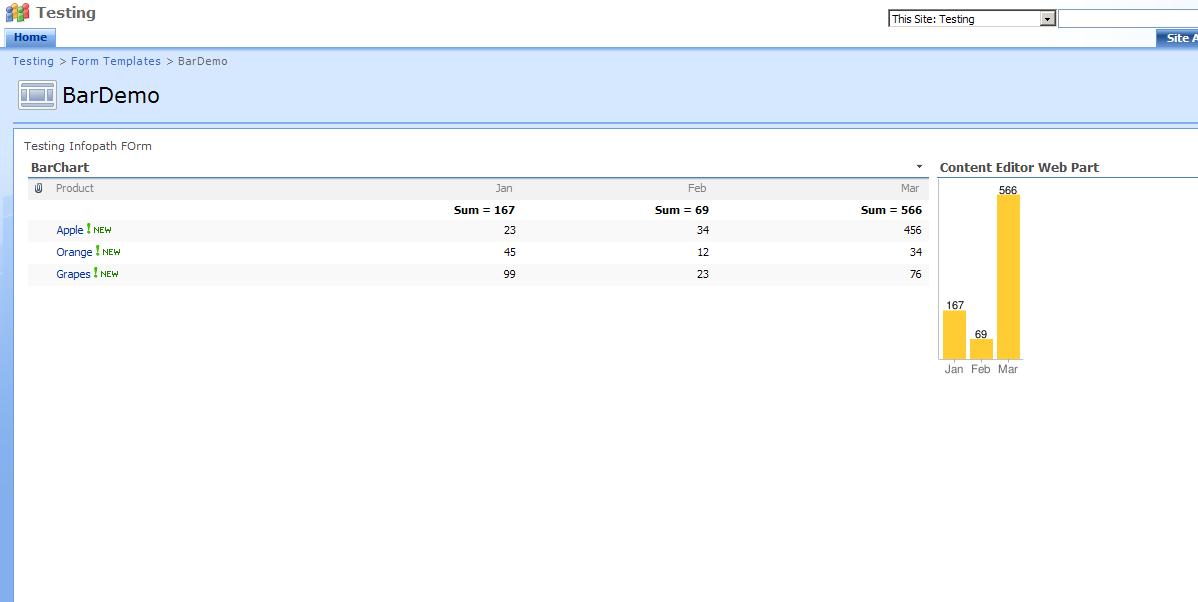Open the Orange item
Screen dimensions: 1198x602
point(74,252)
